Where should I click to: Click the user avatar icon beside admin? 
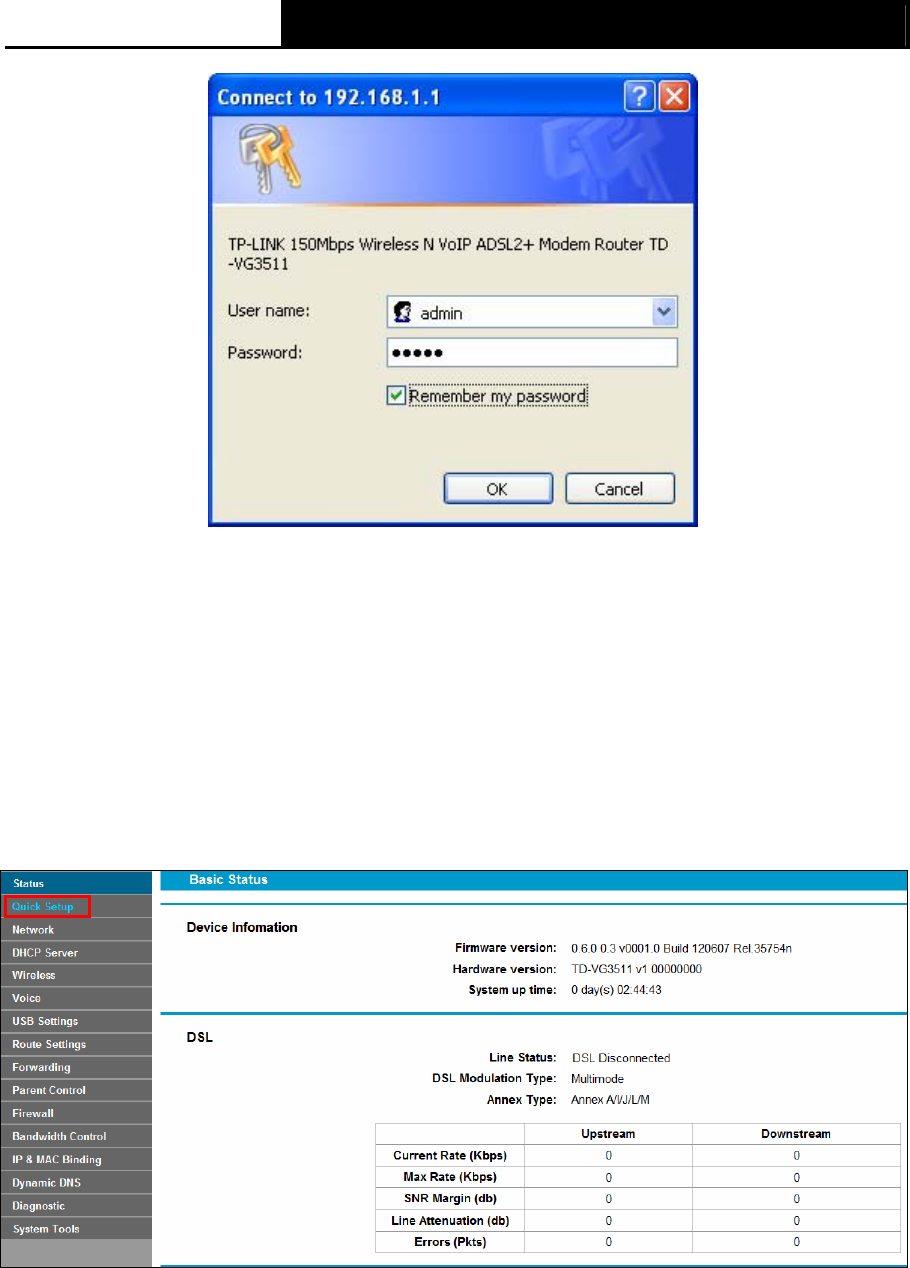(404, 313)
